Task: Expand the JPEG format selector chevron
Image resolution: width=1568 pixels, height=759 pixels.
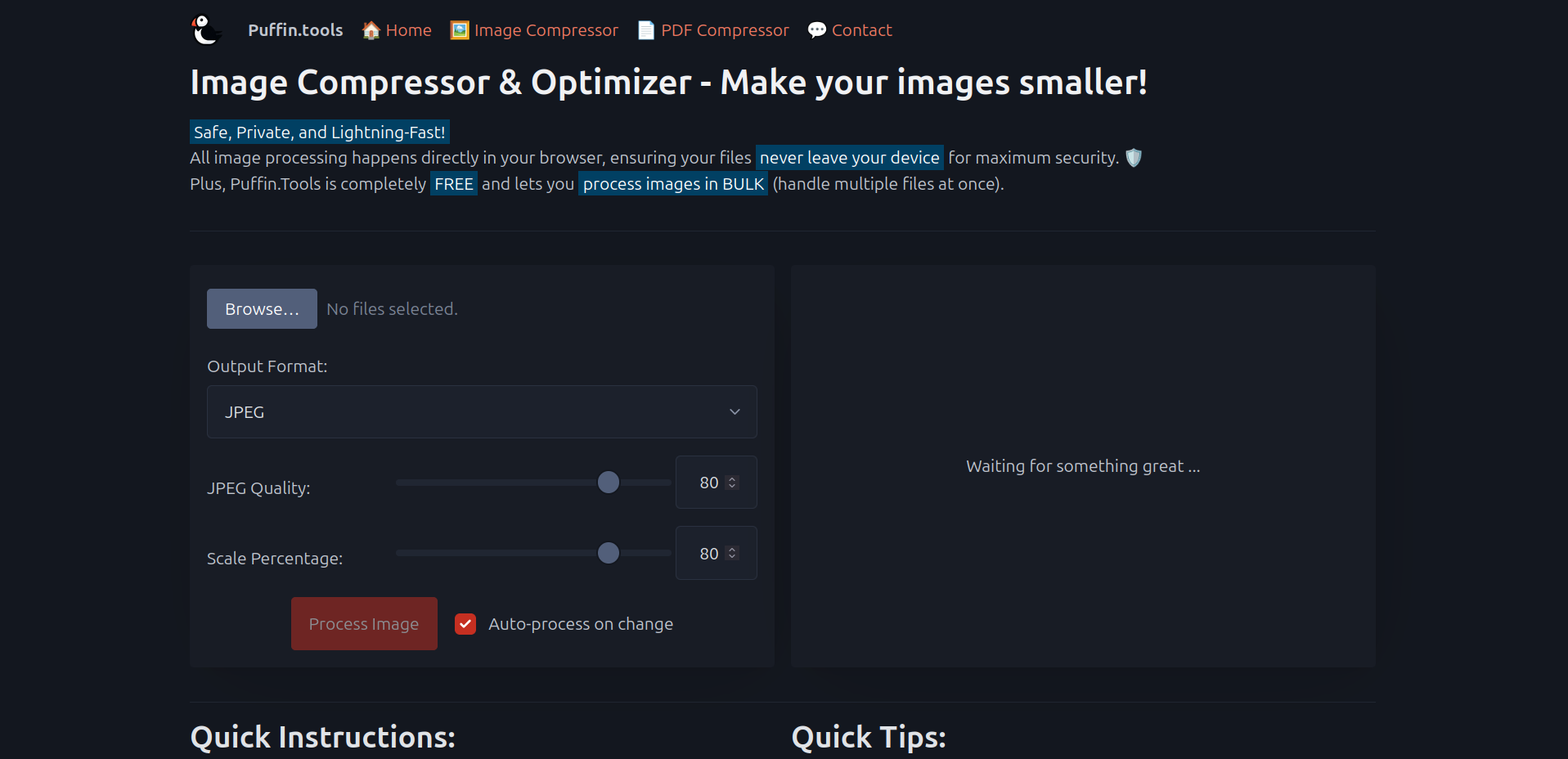Action: pos(734,411)
